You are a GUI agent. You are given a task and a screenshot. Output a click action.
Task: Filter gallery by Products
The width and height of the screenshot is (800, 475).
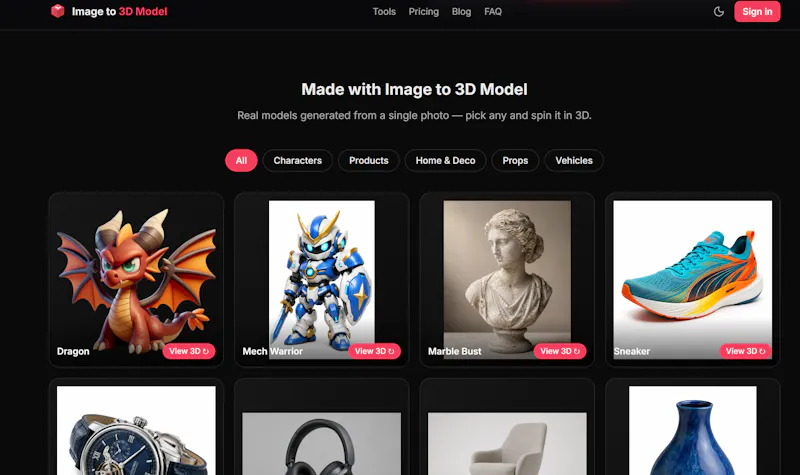369,161
